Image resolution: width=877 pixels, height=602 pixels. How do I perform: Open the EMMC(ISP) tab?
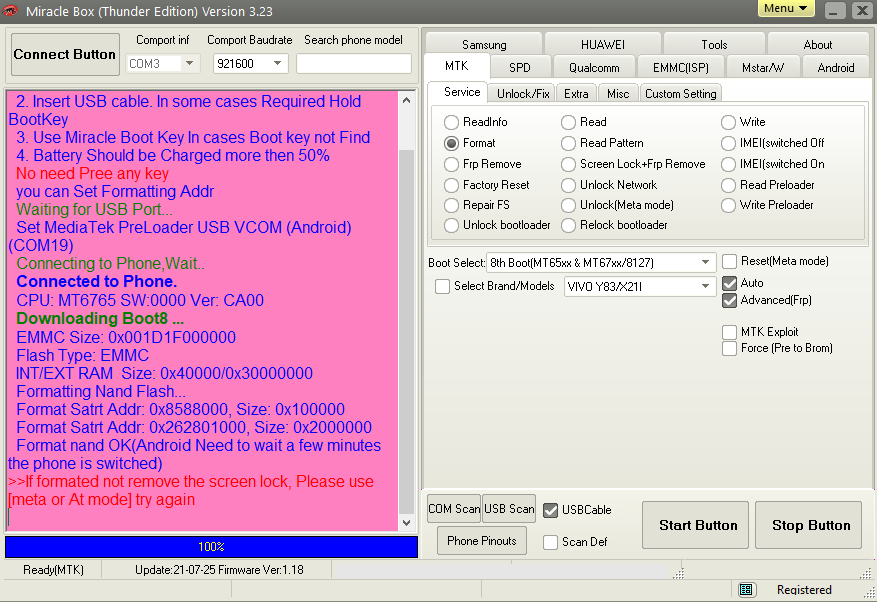point(681,68)
